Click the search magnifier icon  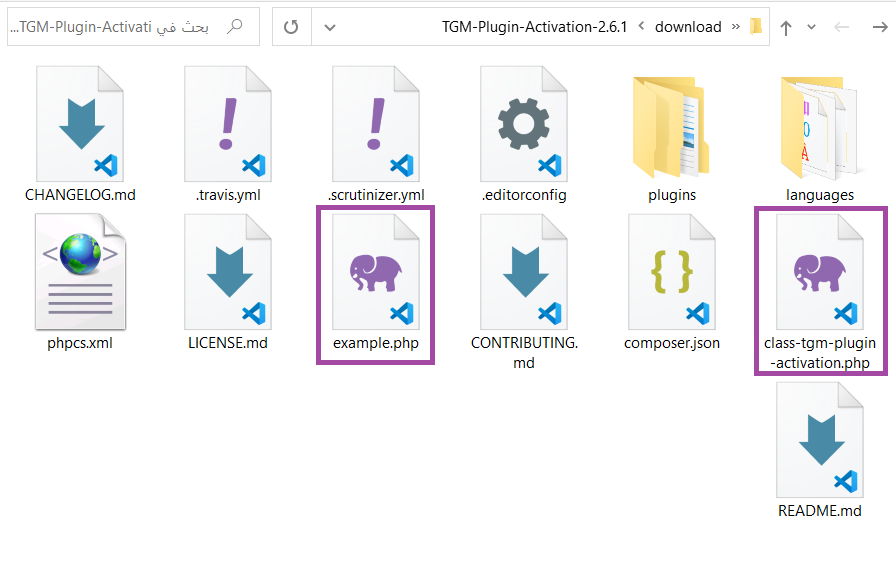pos(235,26)
